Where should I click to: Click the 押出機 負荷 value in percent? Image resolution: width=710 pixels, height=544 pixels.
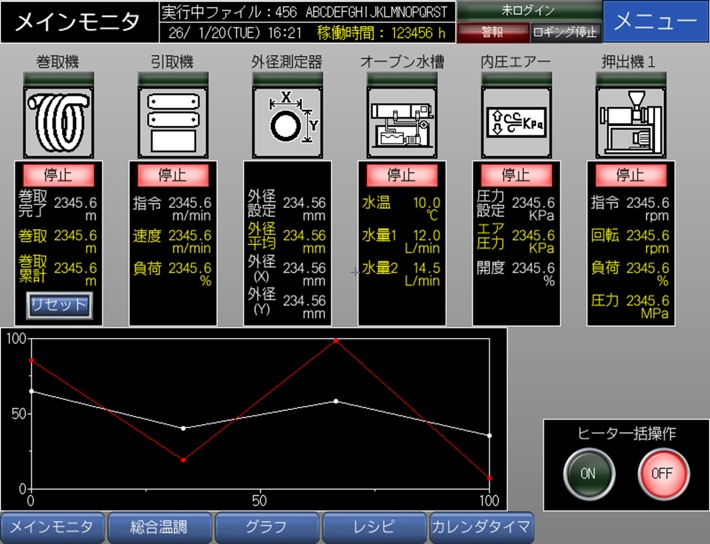648,274
